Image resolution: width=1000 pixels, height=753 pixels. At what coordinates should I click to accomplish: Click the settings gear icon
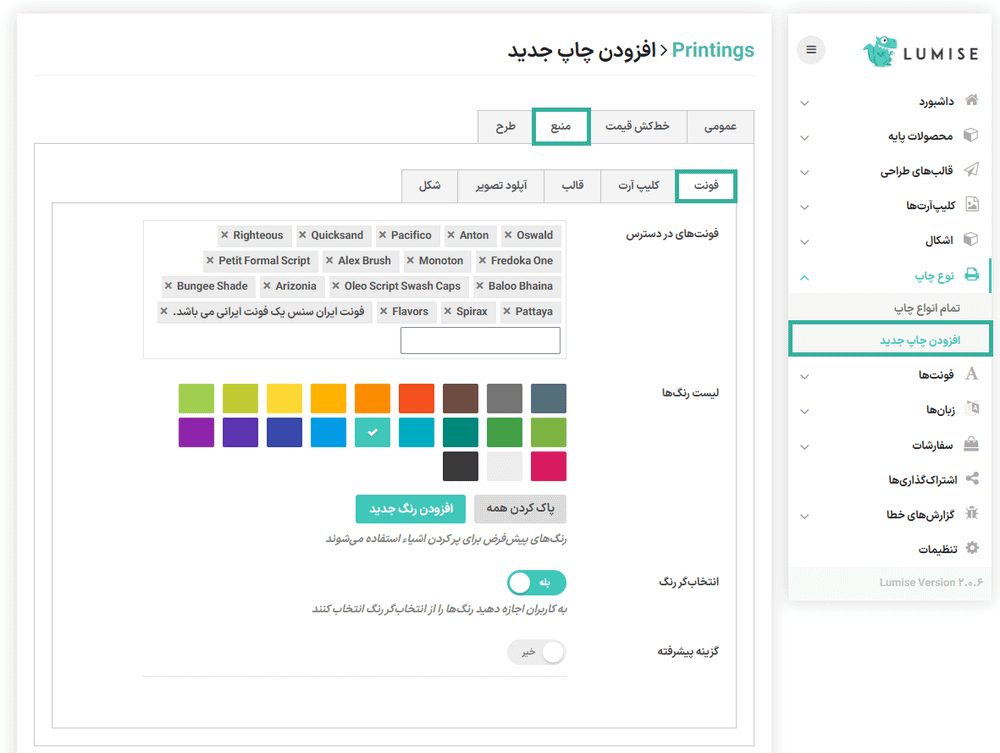(x=971, y=549)
